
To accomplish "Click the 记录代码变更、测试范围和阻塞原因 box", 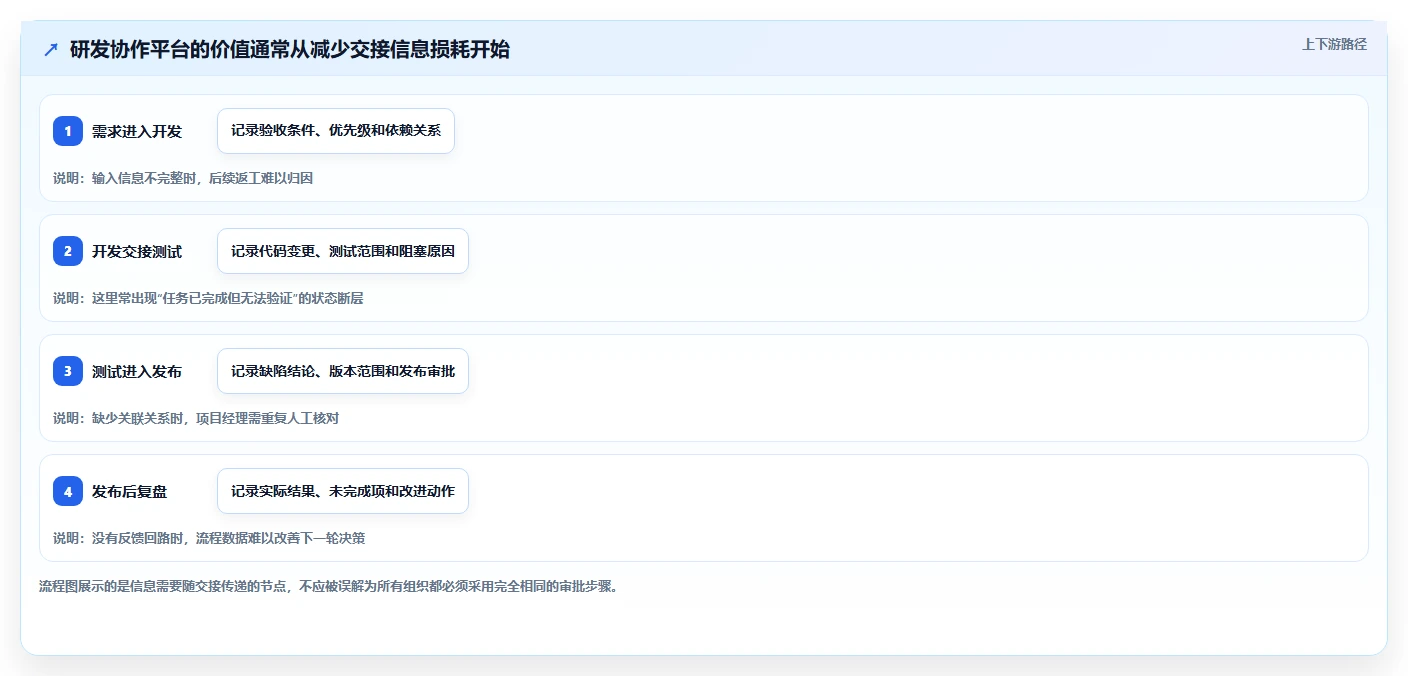I will pyautogui.click(x=343, y=251).
